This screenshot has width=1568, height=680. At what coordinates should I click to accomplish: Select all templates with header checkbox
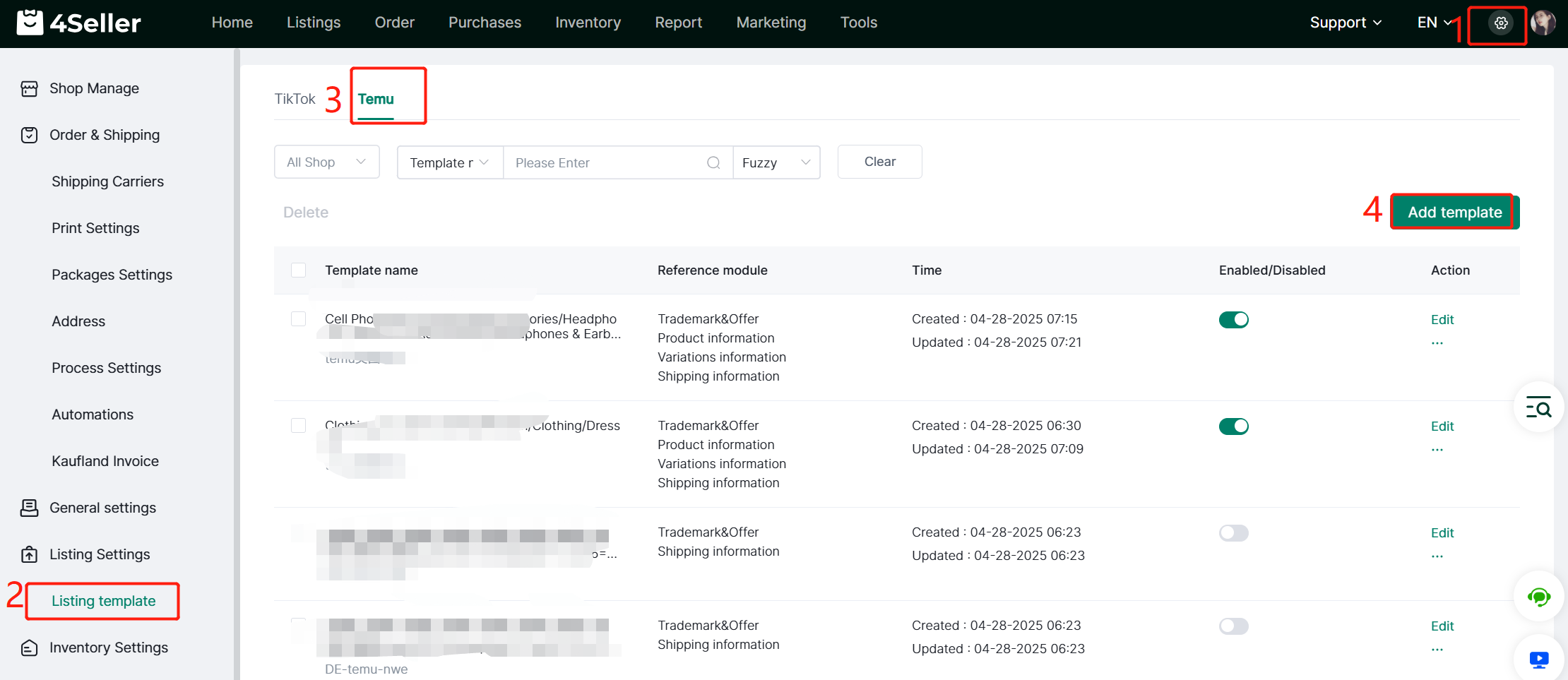tap(299, 270)
